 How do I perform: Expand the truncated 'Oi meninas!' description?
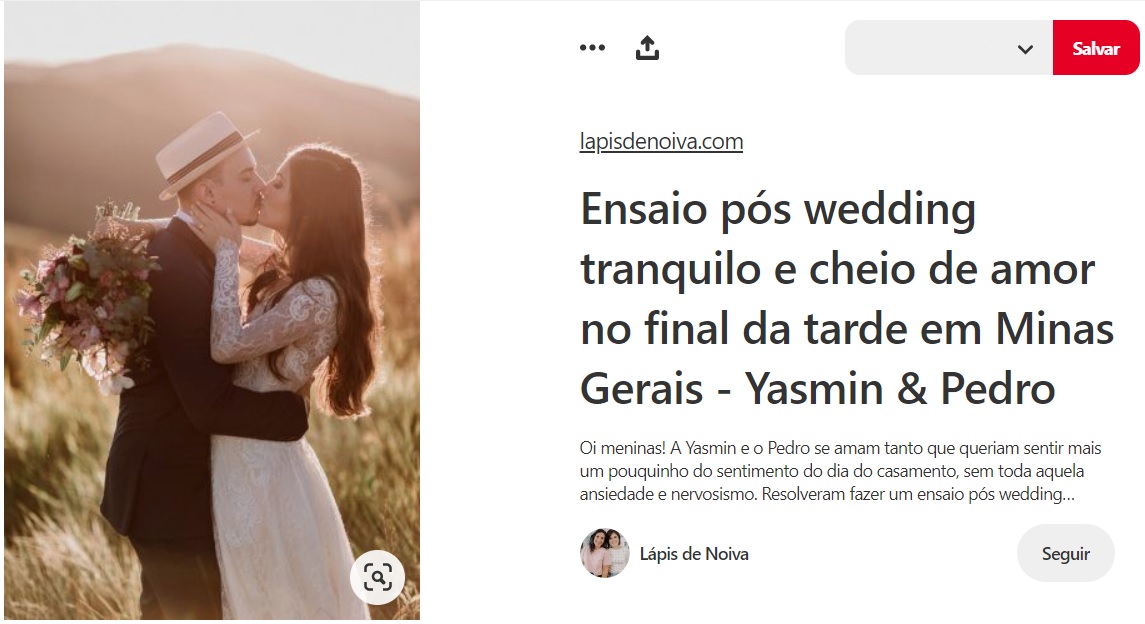point(840,471)
